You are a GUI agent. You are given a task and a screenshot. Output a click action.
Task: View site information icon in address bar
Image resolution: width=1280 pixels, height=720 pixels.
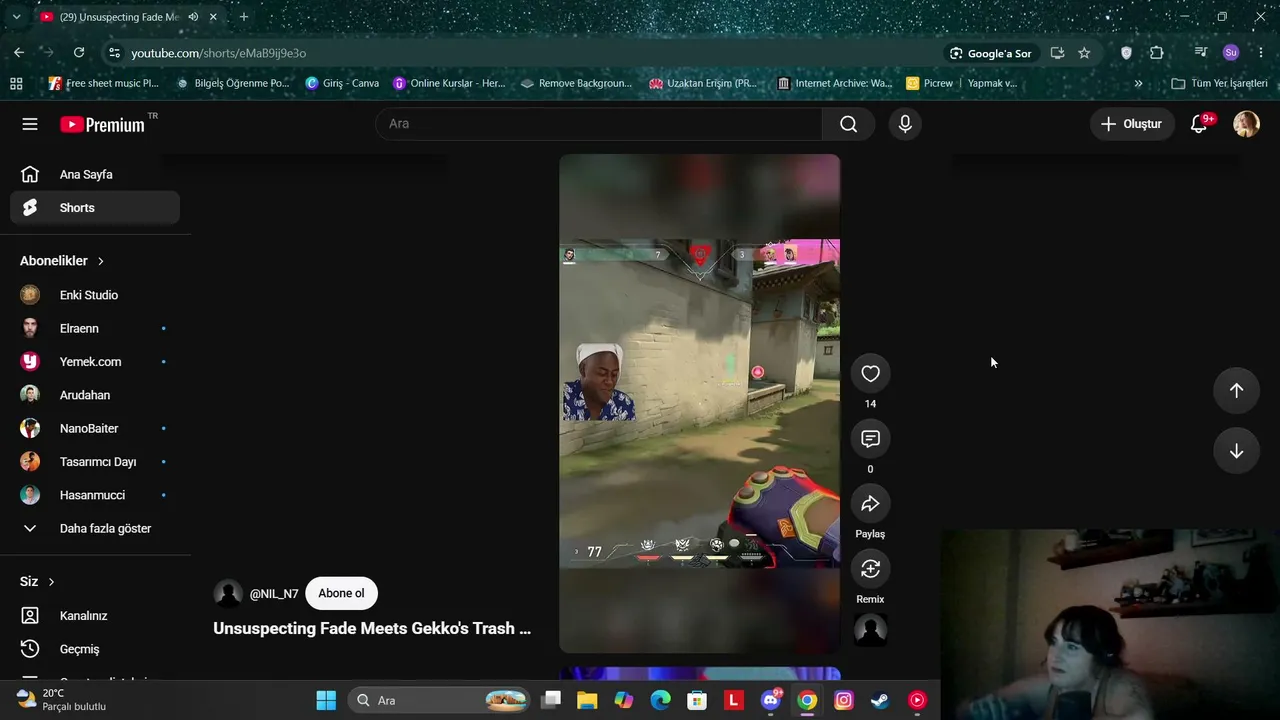[114, 53]
